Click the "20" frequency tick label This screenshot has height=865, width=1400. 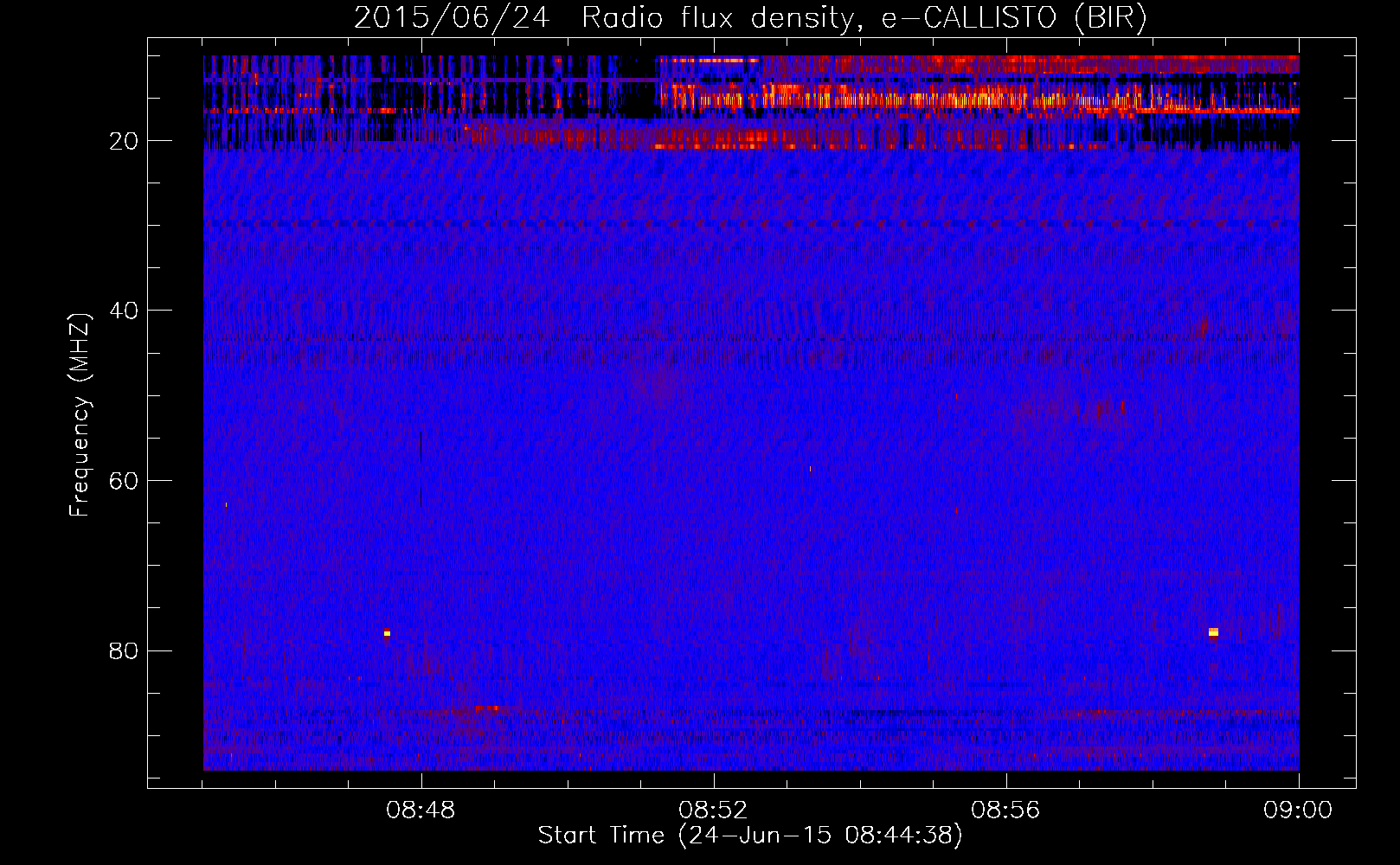point(124,141)
